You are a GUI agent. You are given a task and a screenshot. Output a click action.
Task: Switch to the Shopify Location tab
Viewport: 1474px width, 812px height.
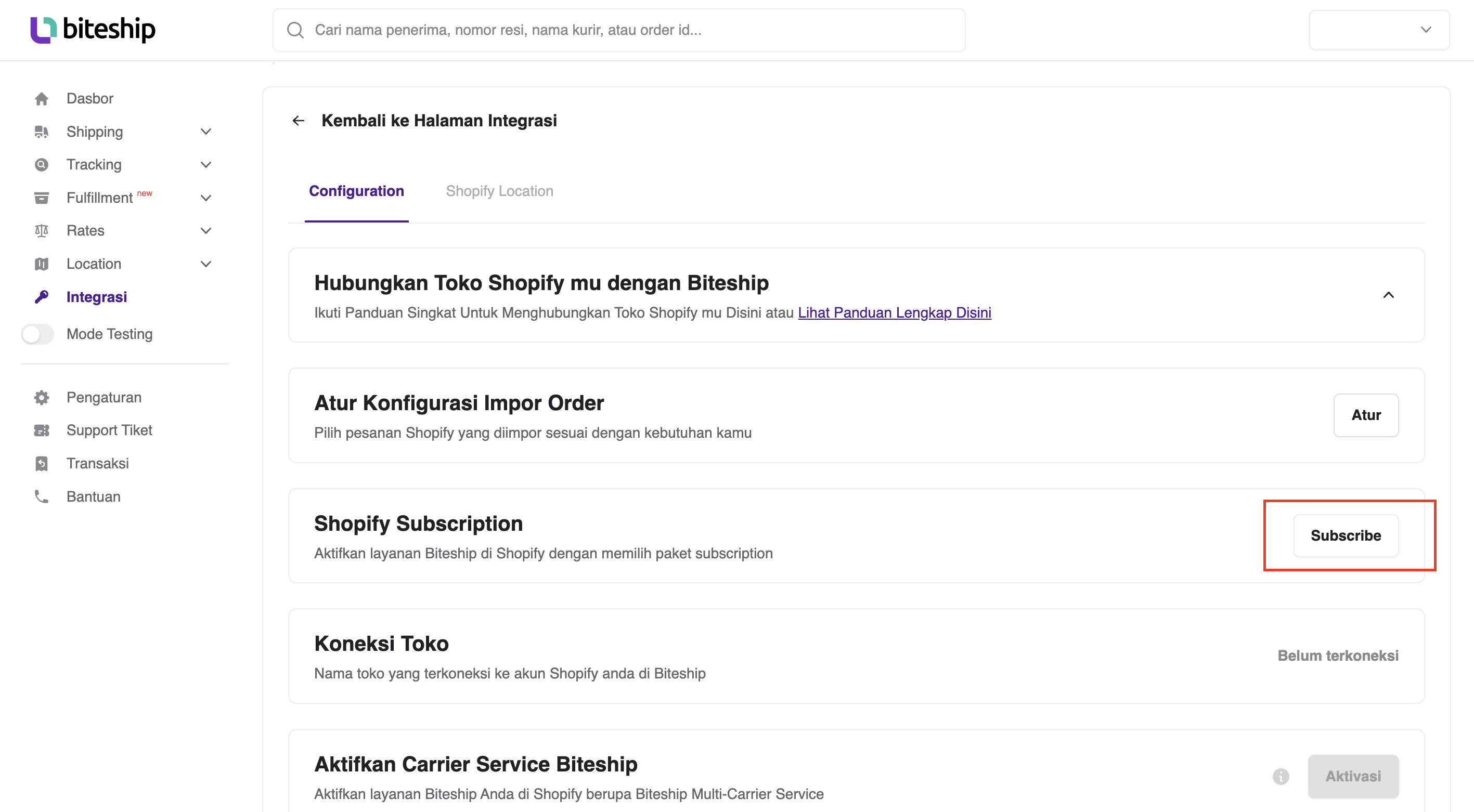[x=499, y=191]
